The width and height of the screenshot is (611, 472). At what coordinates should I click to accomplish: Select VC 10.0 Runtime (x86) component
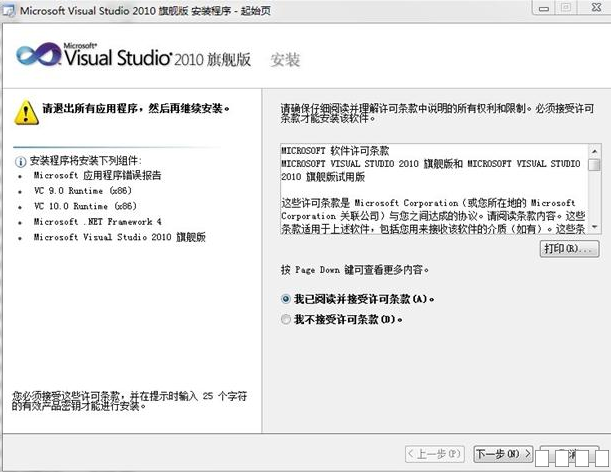pyautogui.click(x=85, y=206)
